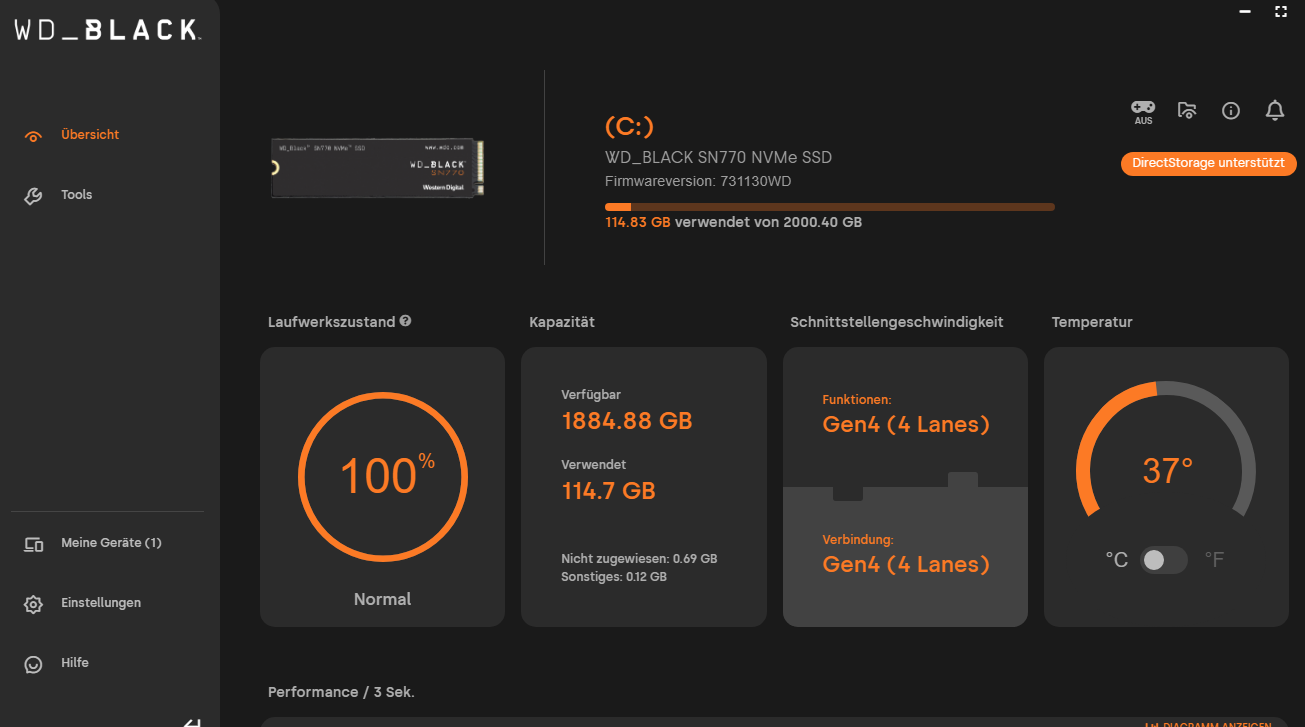Click the Normal status label
This screenshot has height=727, width=1305.
tap(382, 599)
